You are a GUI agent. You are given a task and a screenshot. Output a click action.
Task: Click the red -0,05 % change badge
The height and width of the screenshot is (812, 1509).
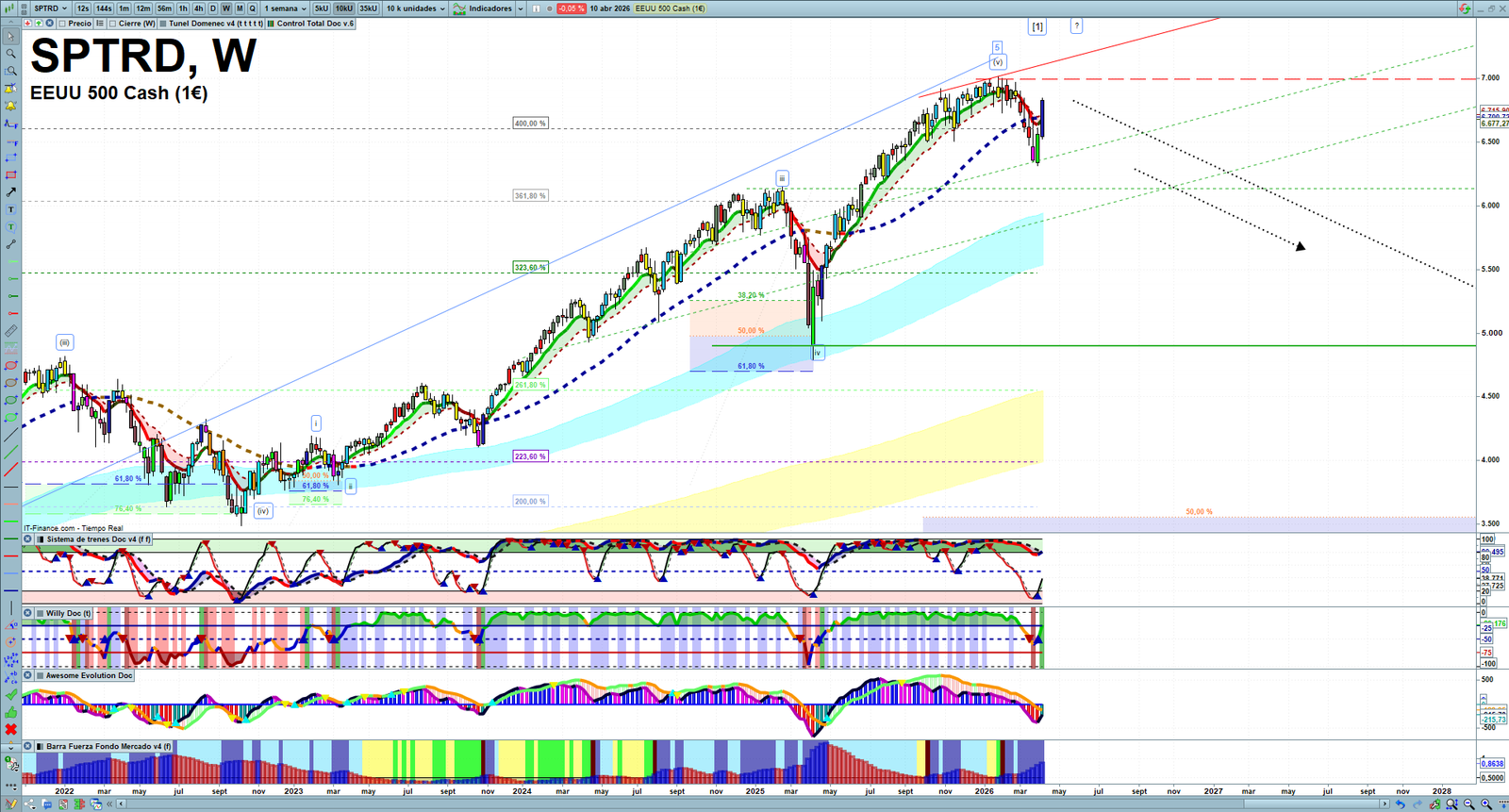(572, 8)
